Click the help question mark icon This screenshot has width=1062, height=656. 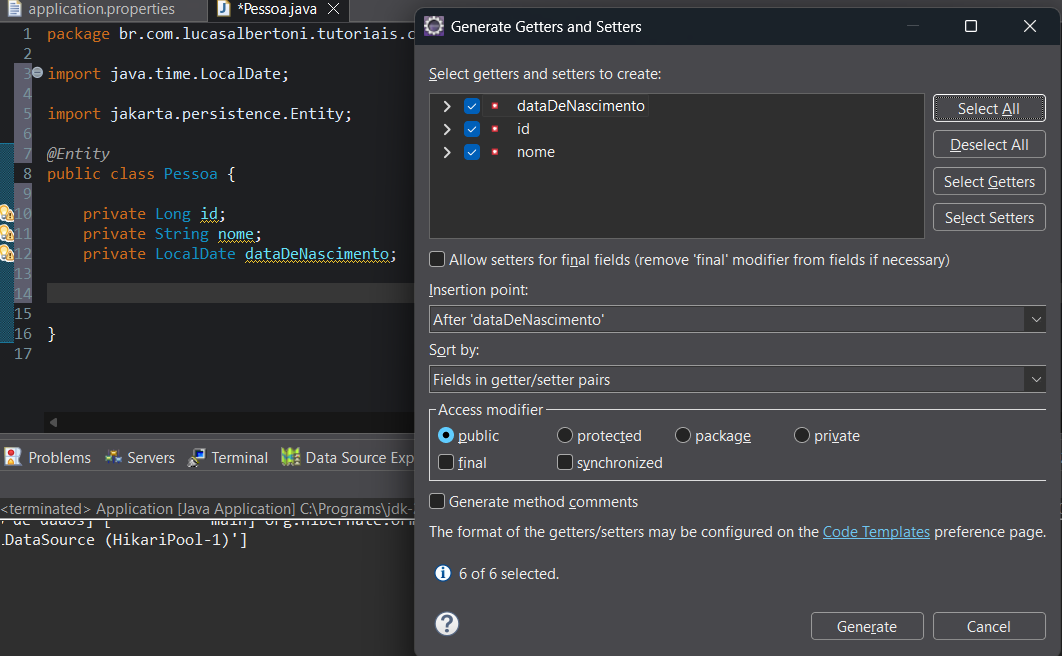(x=447, y=624)
